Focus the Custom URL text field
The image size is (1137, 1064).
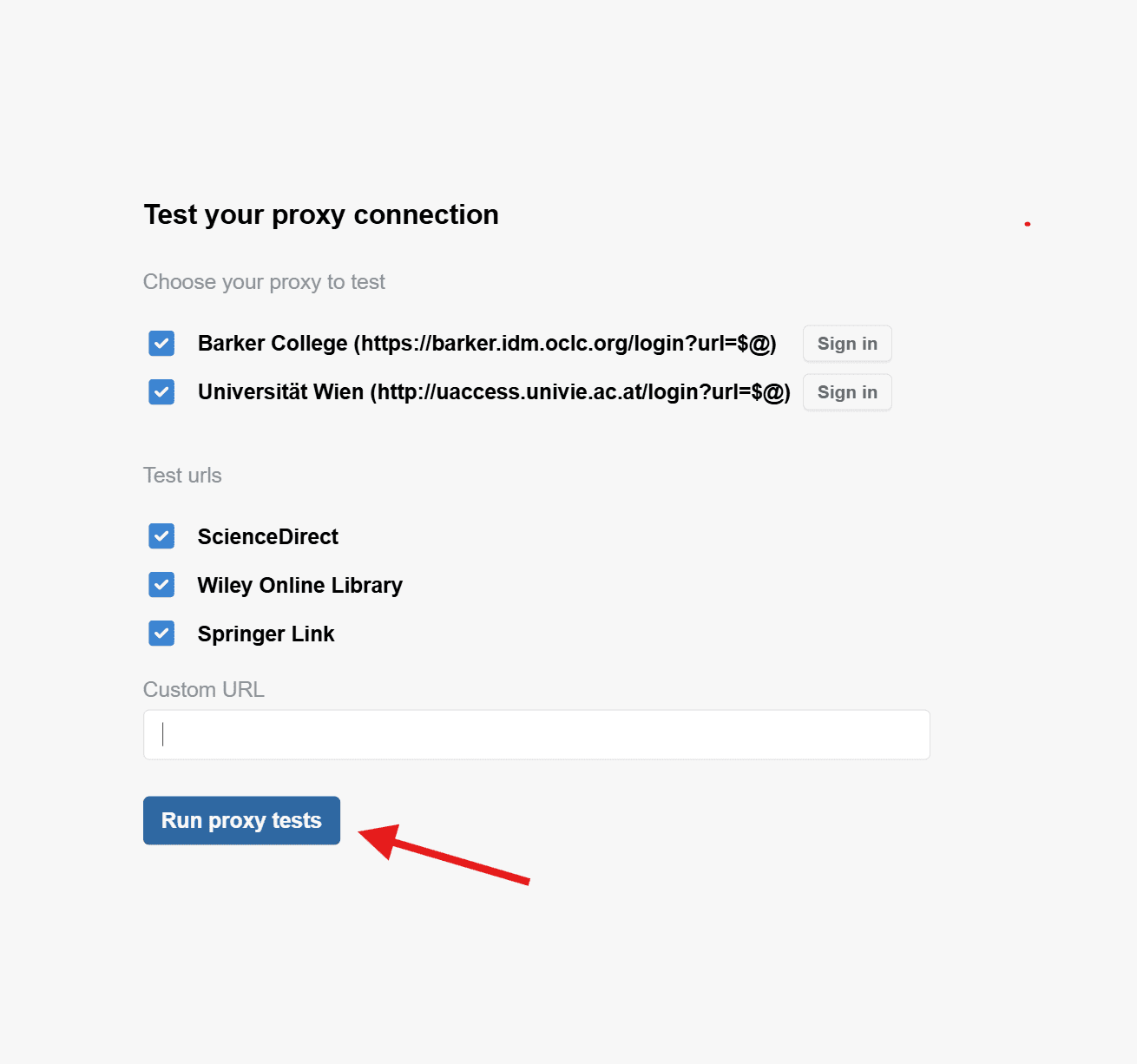tap(536, 735)
